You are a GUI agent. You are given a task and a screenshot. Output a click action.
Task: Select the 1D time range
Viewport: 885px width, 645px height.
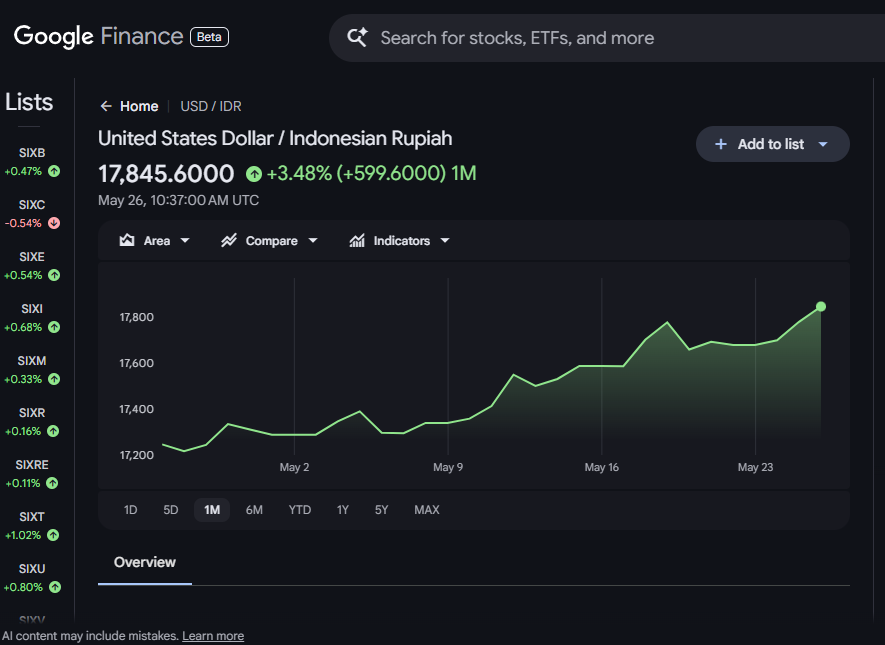click(x=130, y=510)
